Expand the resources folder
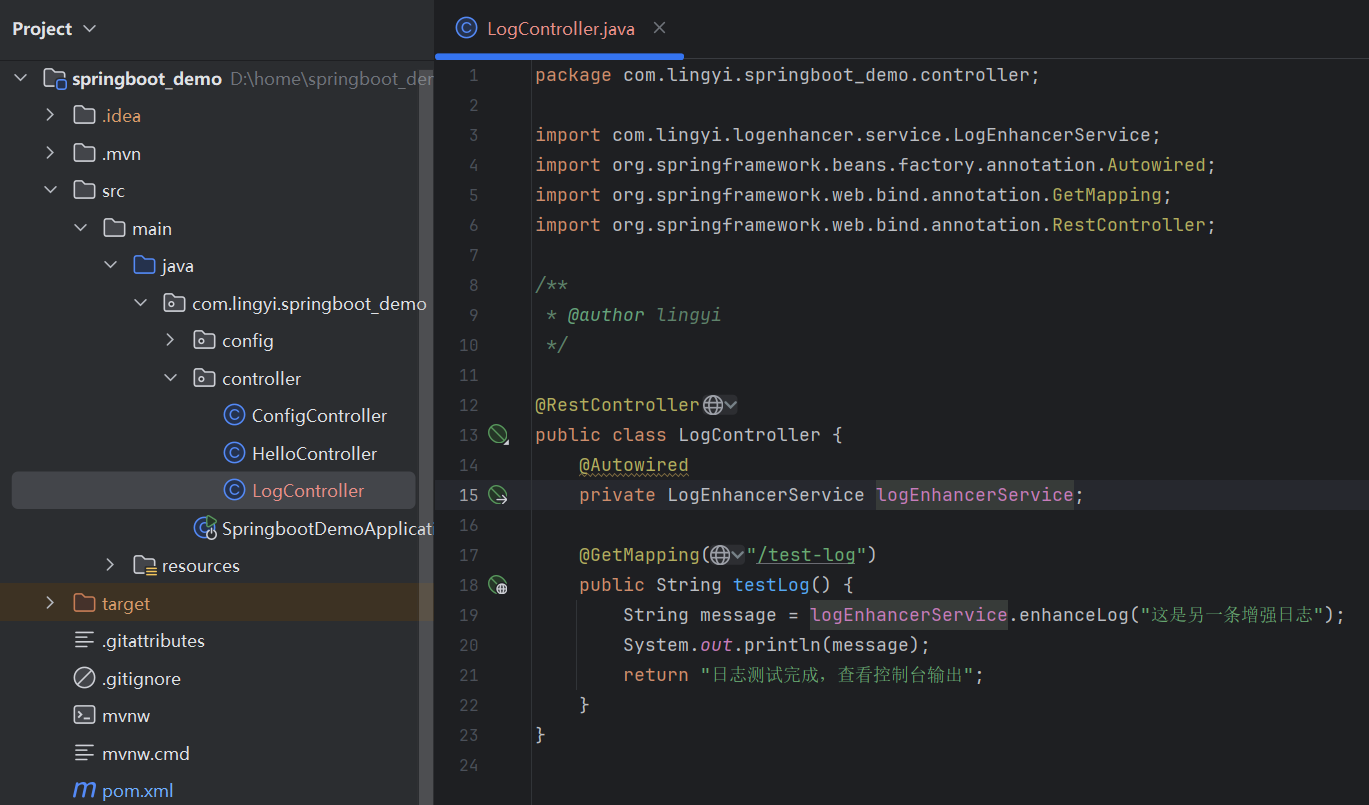Image resolution: width=1369 pixels, height=805 pixels. [x=110, y=565]
